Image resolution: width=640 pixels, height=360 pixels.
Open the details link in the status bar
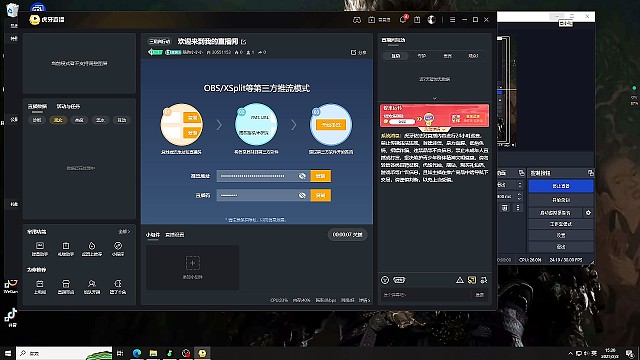click(364, 300)
